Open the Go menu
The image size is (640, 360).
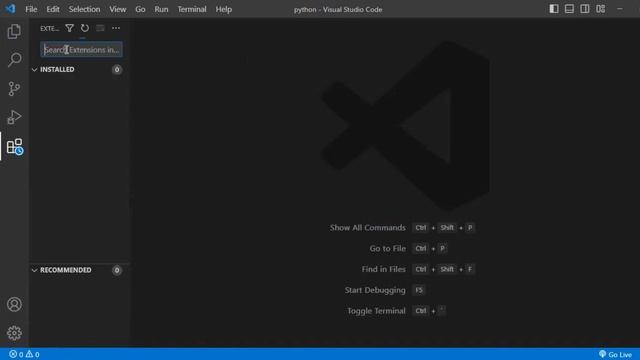tap(140, 9)
